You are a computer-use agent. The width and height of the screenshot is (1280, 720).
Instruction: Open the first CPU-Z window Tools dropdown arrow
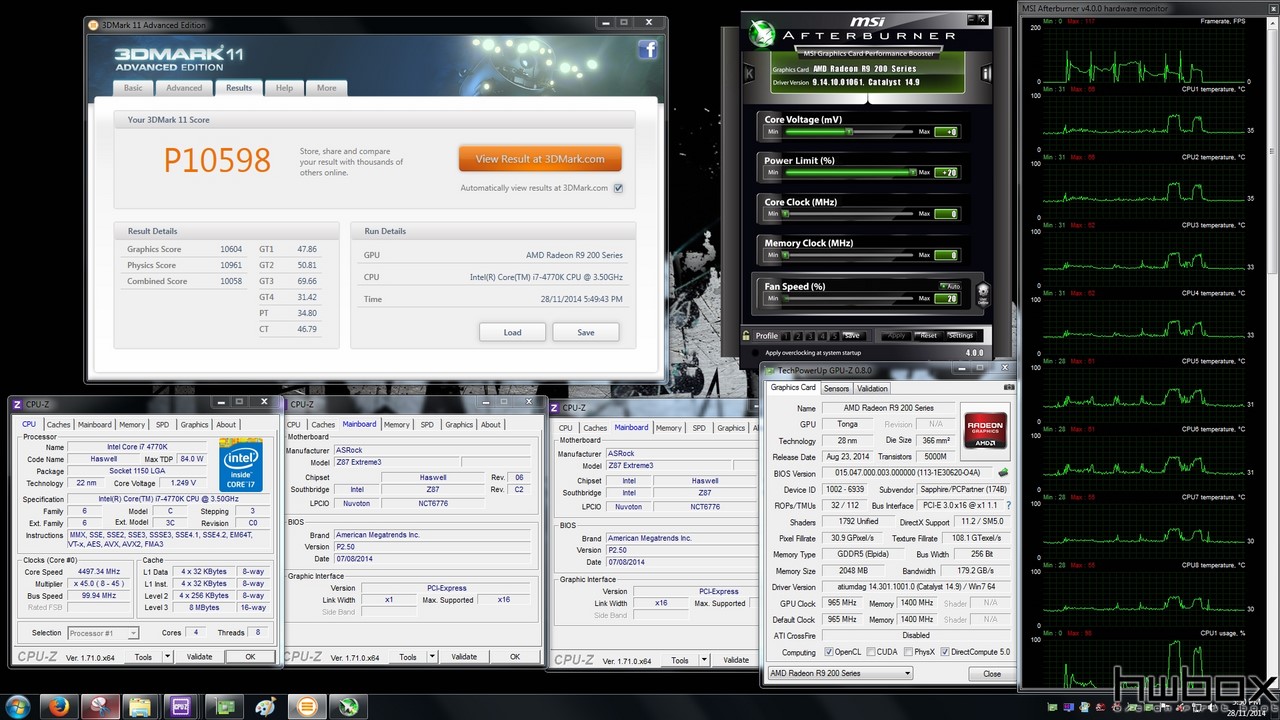coord(167,657)
